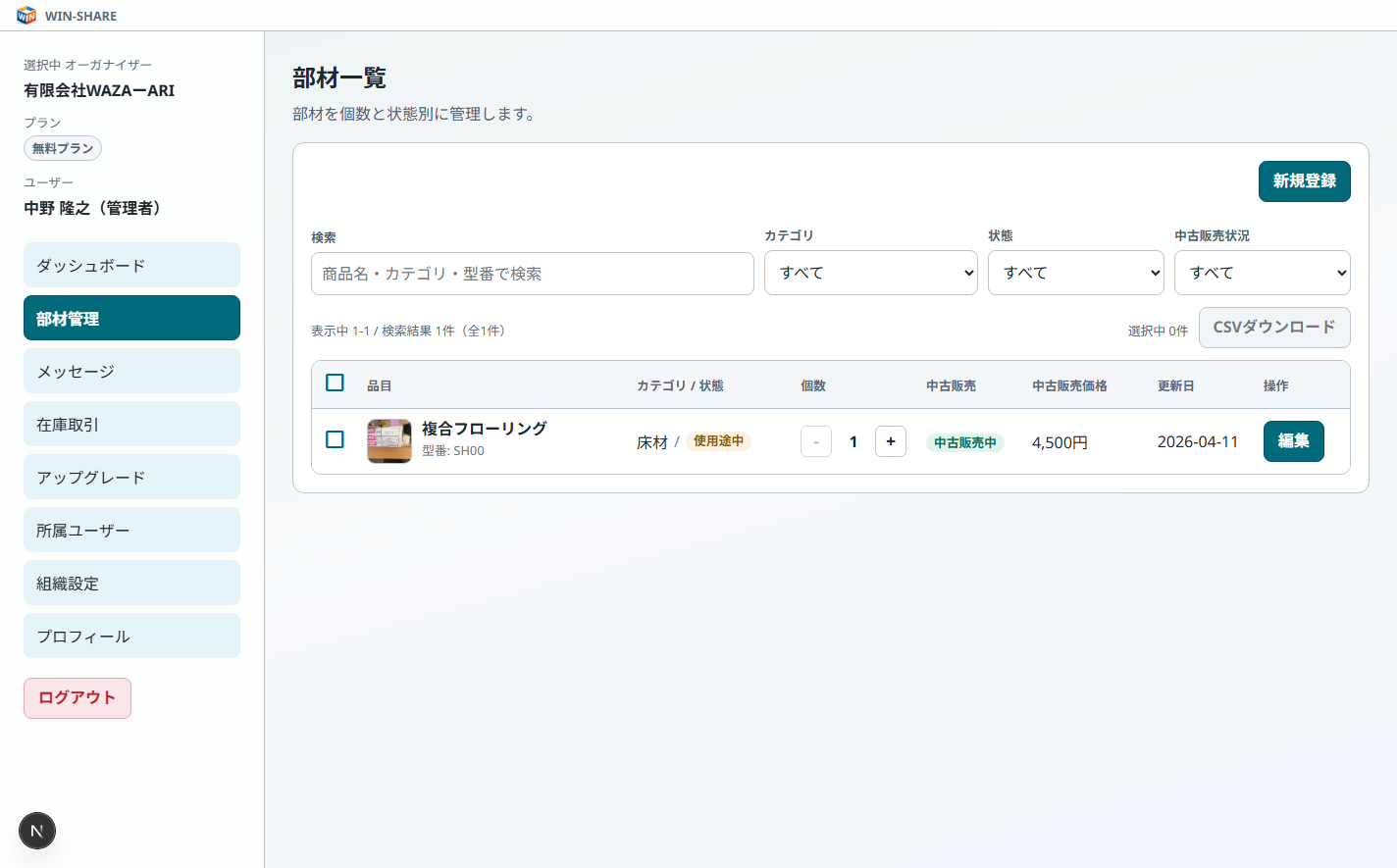This screenshot has height=868, width=1397.
Task: Open 組織設定 in the sidebar
Action: click(131, 583)
